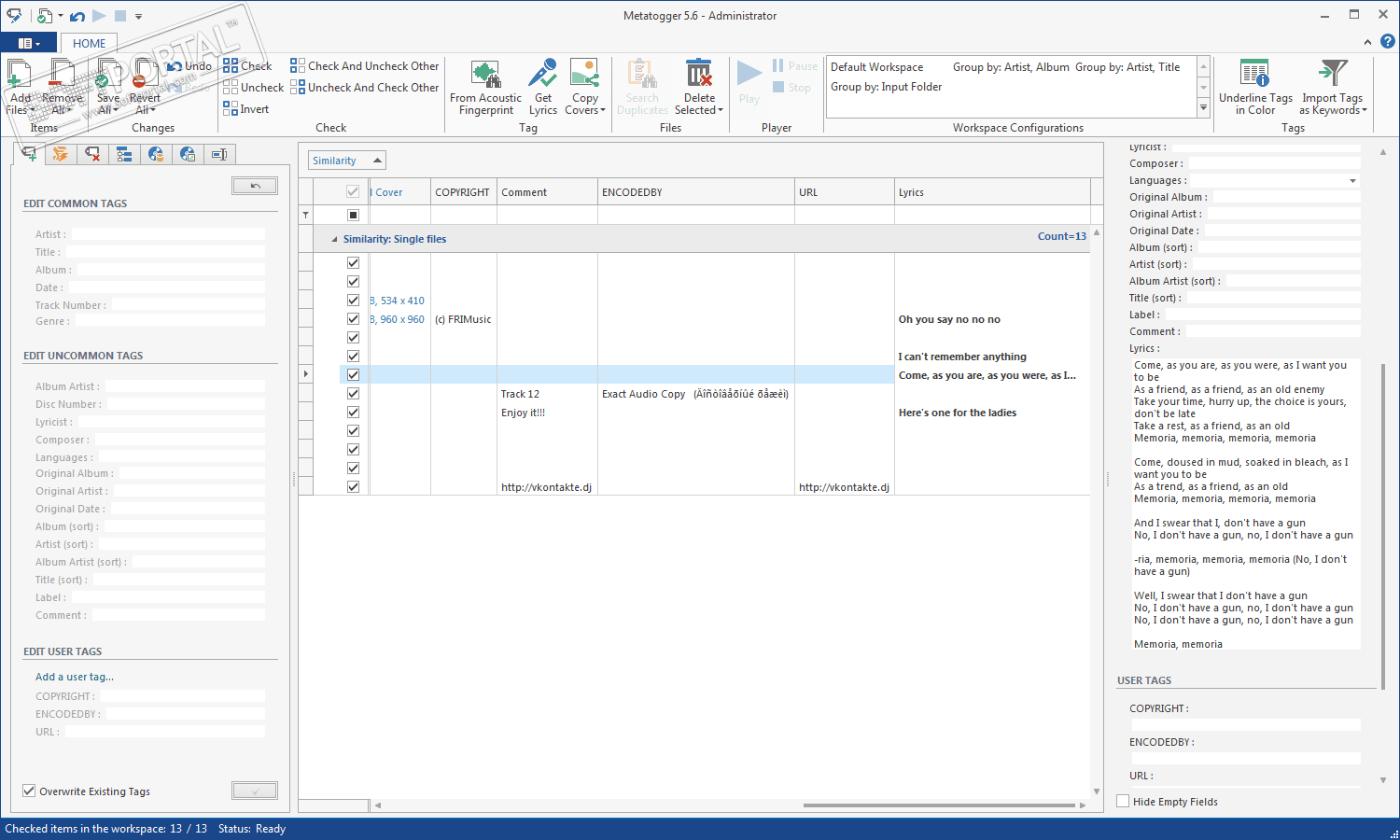Sort by the Lyrics column header

click(x=992, y=192)
